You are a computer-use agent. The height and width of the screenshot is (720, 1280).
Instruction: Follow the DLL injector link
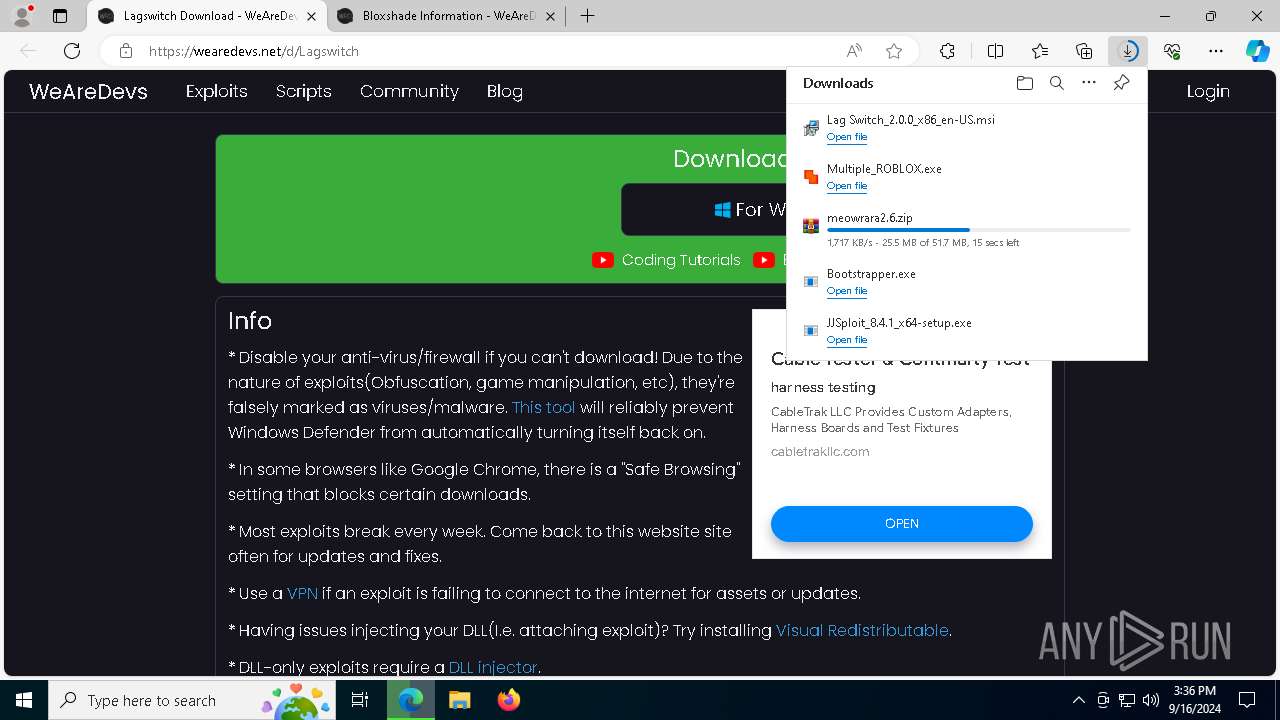click(x=493, y=667)
